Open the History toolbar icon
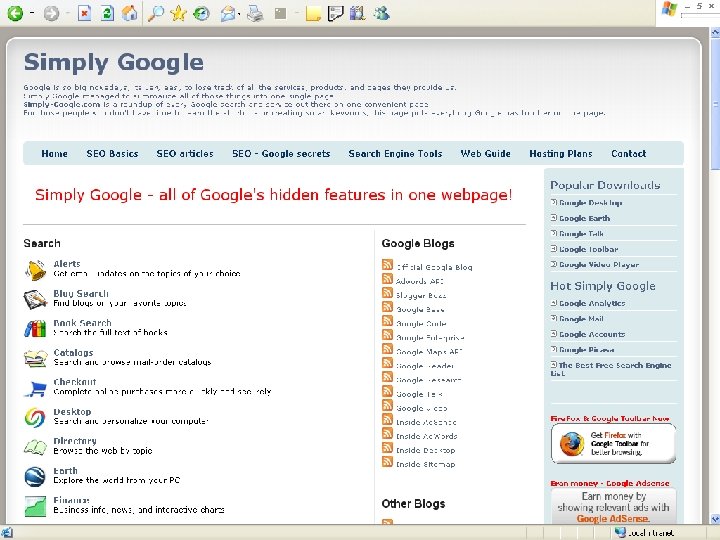This screenshot has width=720, height=540. pos(201,14)
